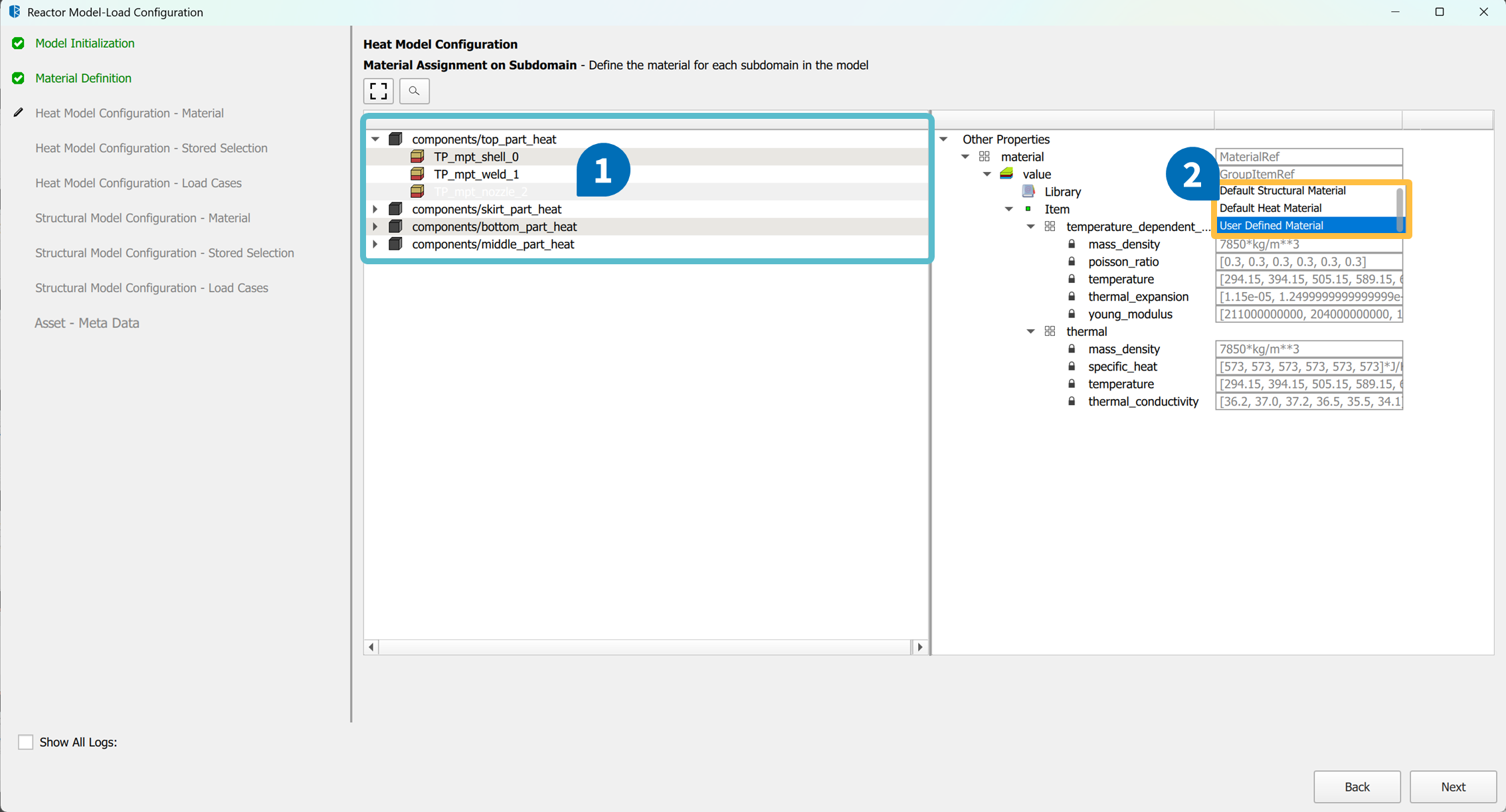
Task: Expand the components/bottom_part_heat node
Action: (x=375, y=227)
